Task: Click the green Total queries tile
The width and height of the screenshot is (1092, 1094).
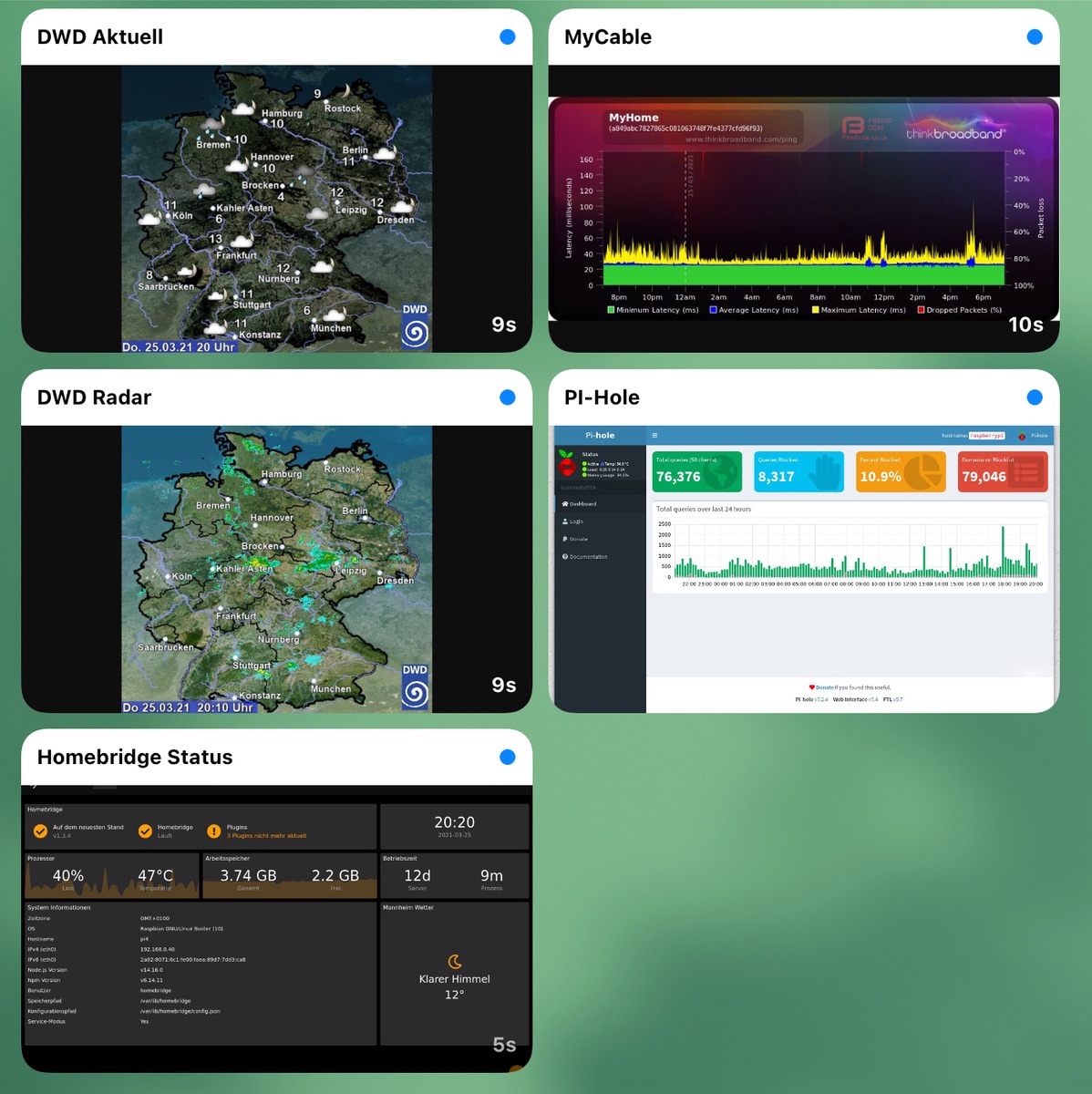Action: [x=697, y=472]
